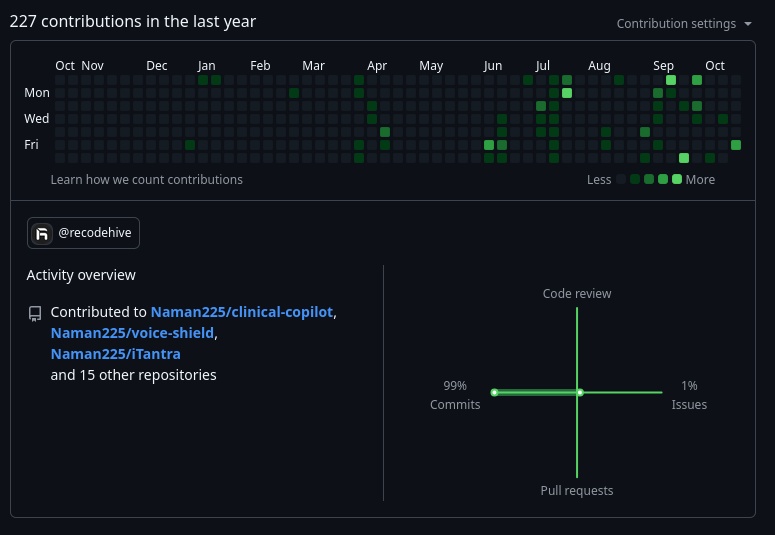This screenshot has width=775, height=535.
Task: Click the More legend label
Action: [x=700, y=179]
